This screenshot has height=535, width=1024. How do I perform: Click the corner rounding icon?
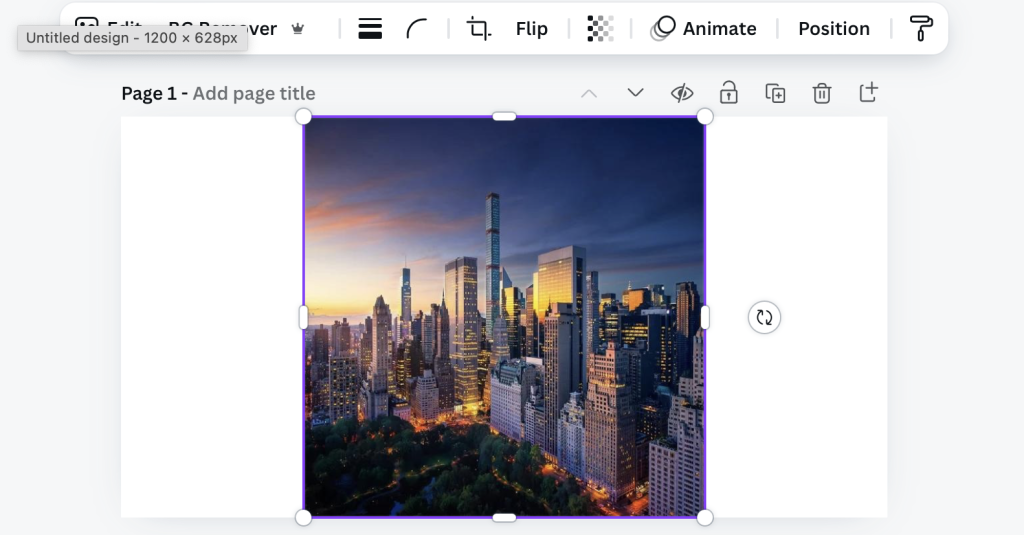[417, 29]
